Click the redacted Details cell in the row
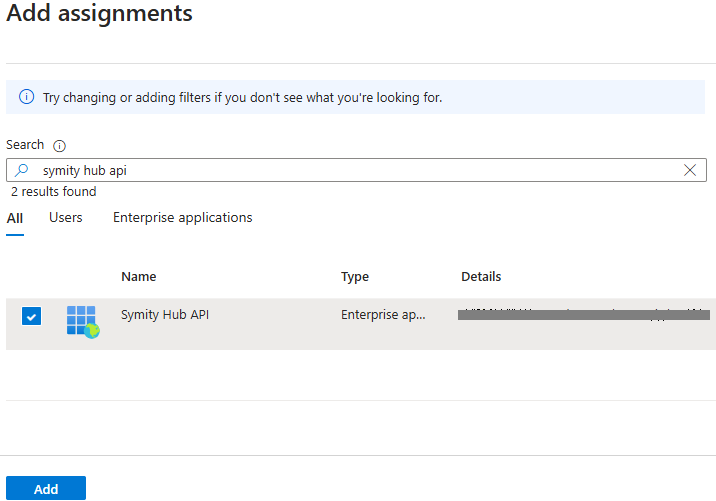 click(x=583, y=315)
